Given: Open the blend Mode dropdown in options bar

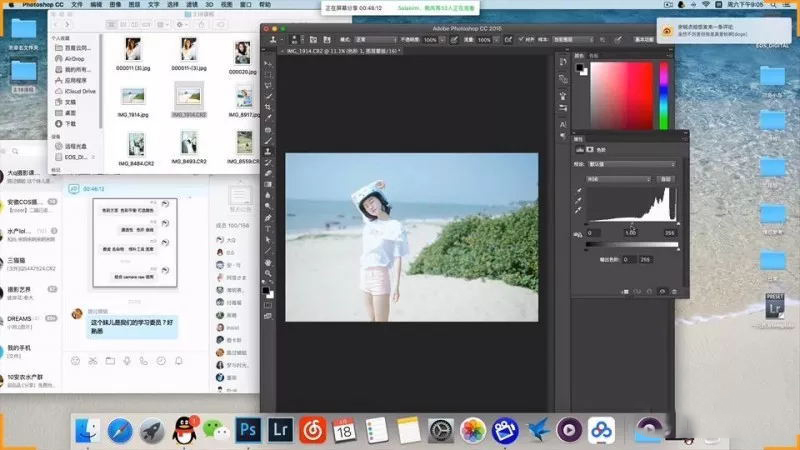Looking at the screenshot, I should coord(376,40).
